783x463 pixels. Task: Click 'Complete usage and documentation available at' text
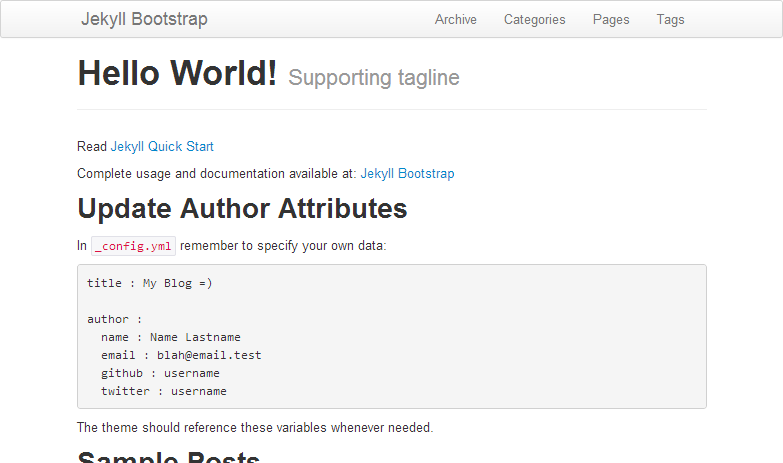click(x=217, y=173)
